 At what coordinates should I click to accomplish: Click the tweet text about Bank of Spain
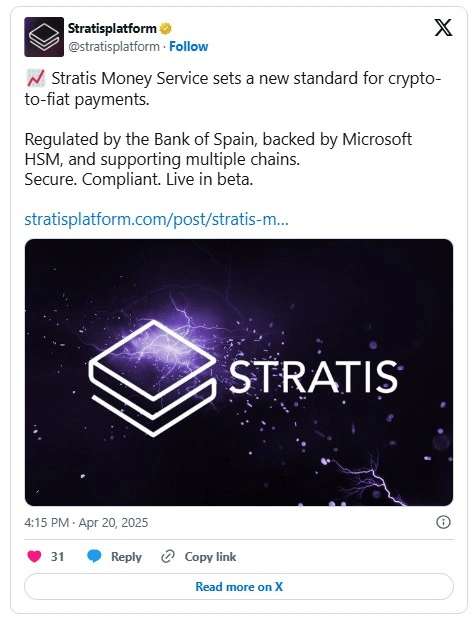point(218,159)
